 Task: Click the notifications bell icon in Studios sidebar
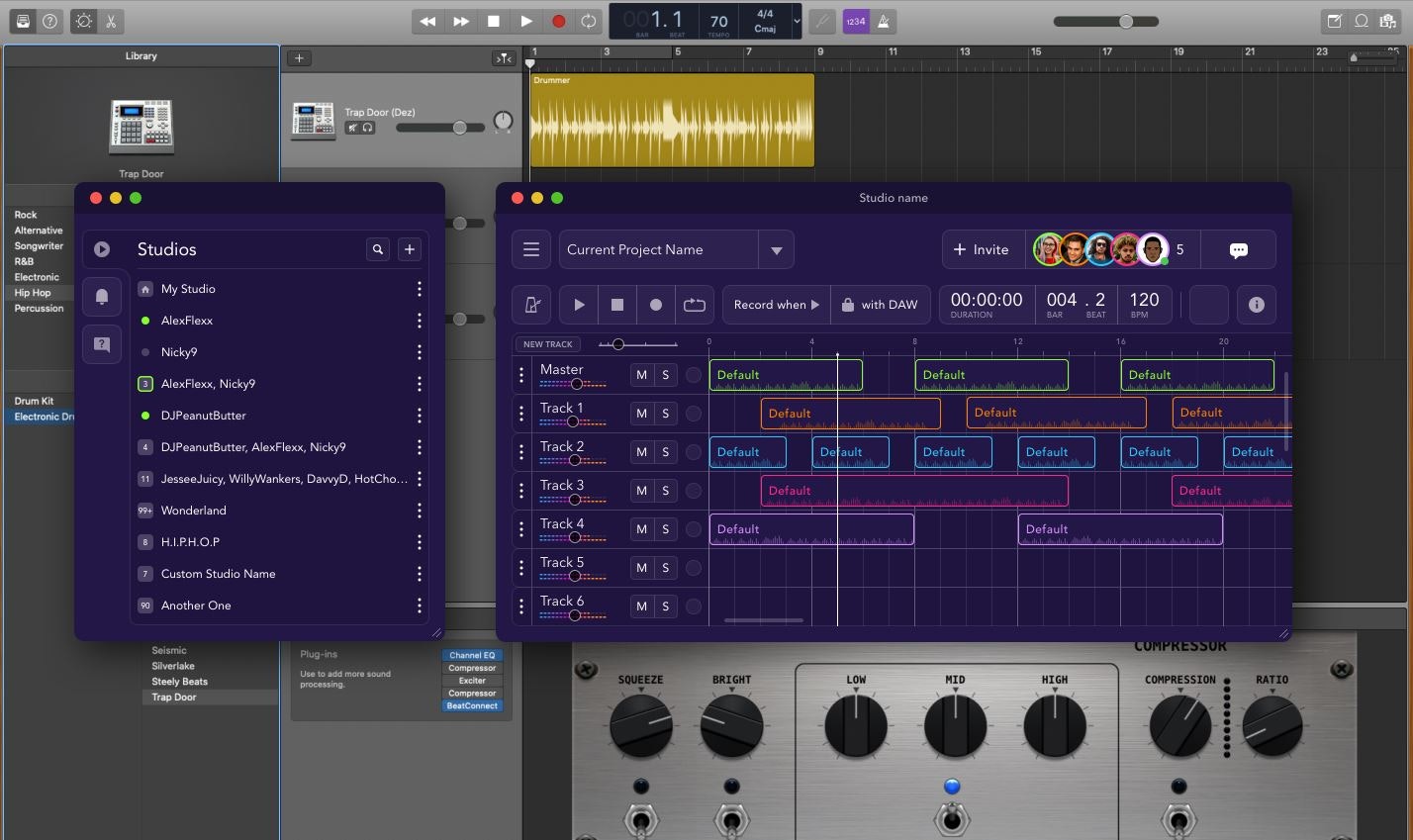pyautogui.click(x=102, y=296)
